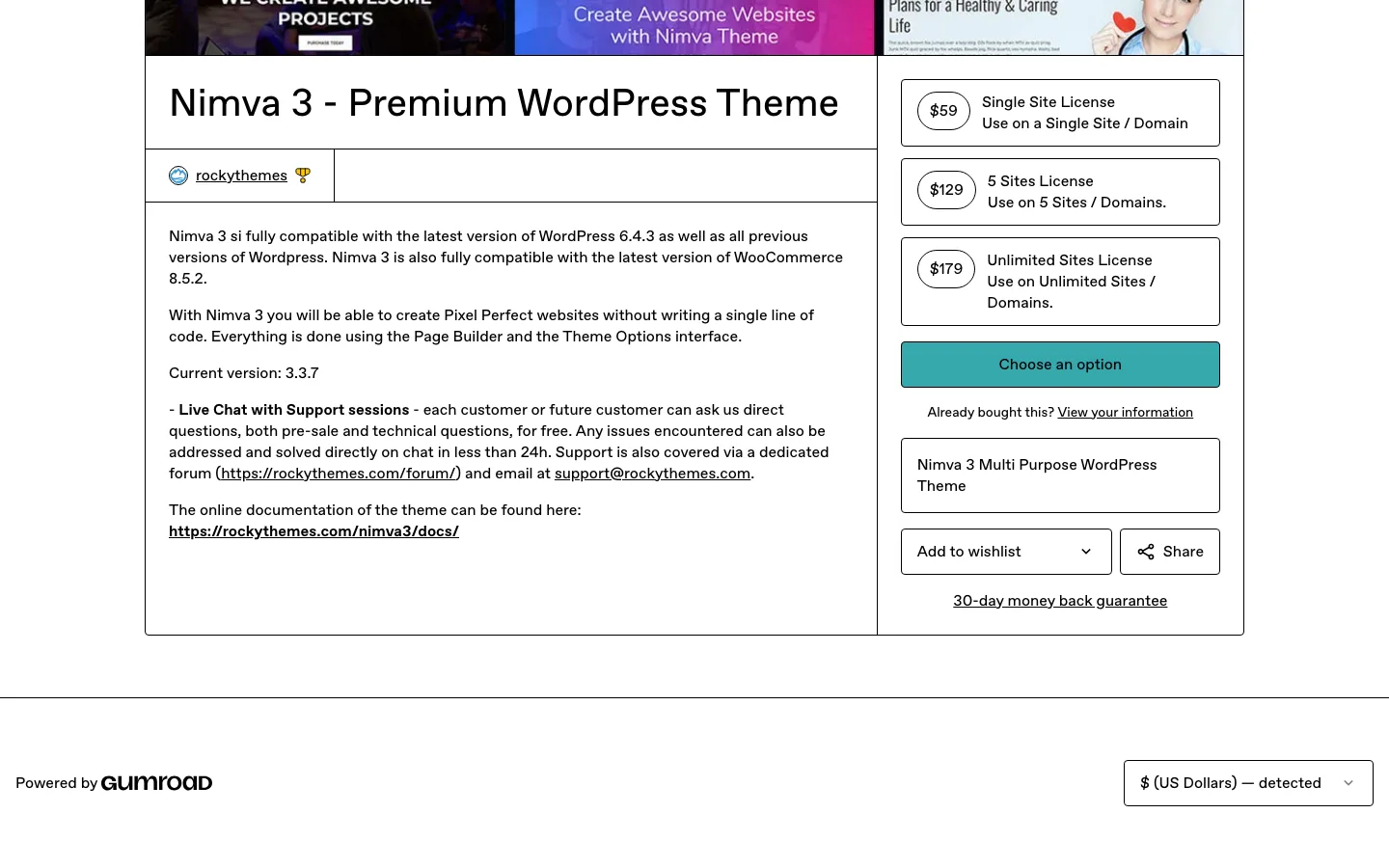This screenshot has width=1389, height=868.
Task: Click the Choose an option button
Action: coord(1060,365)
